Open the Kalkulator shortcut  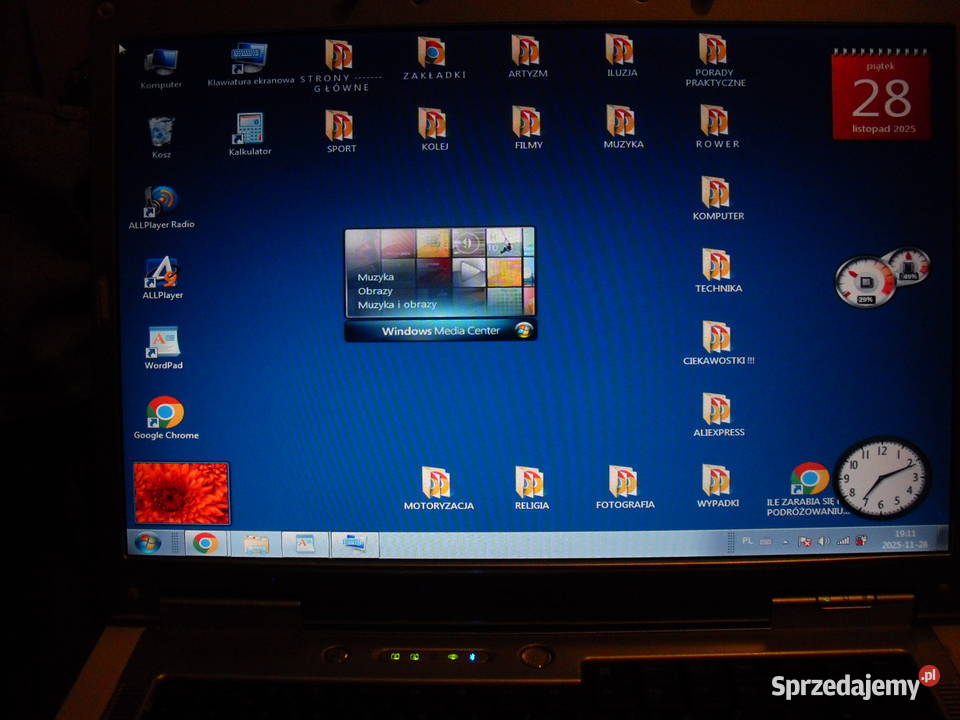click(x=249, y=130)
